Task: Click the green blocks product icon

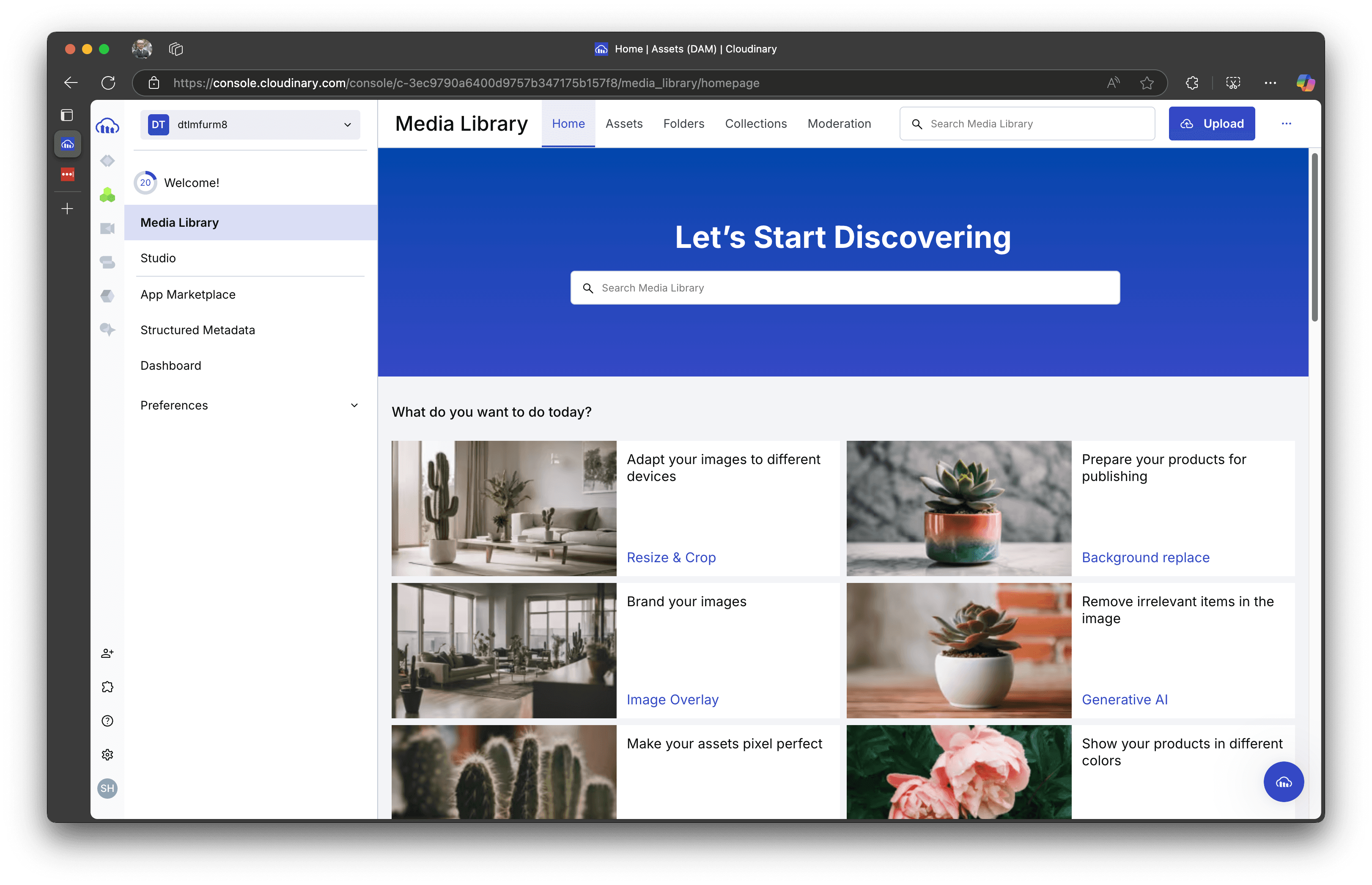Action: [x=107, y=195]
